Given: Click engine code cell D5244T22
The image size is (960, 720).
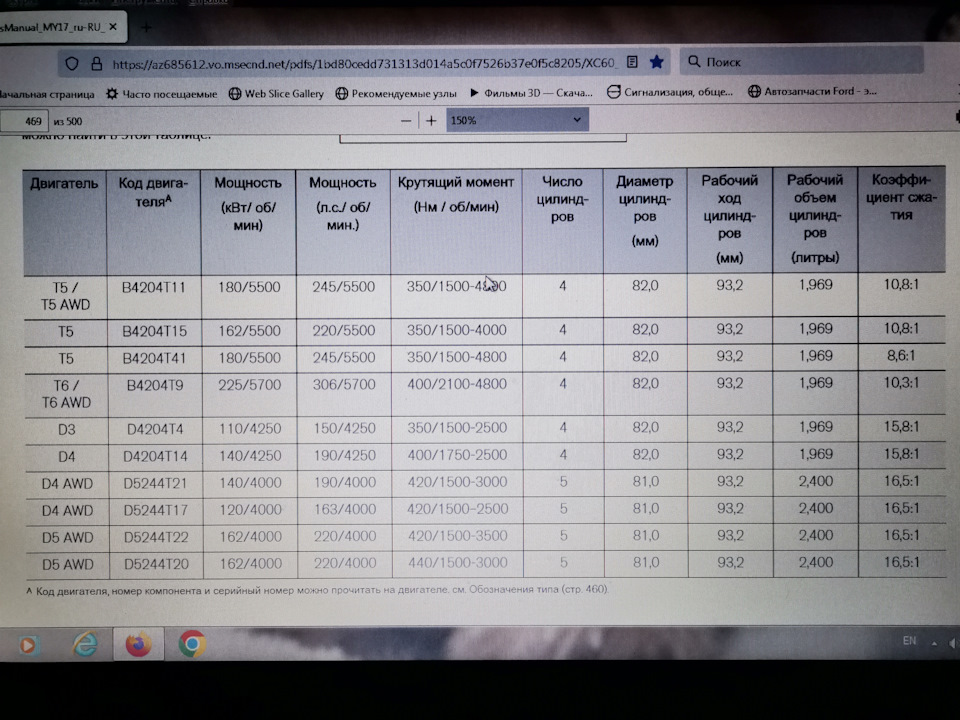Looking at the screenshot, I should tap(156, 537).
